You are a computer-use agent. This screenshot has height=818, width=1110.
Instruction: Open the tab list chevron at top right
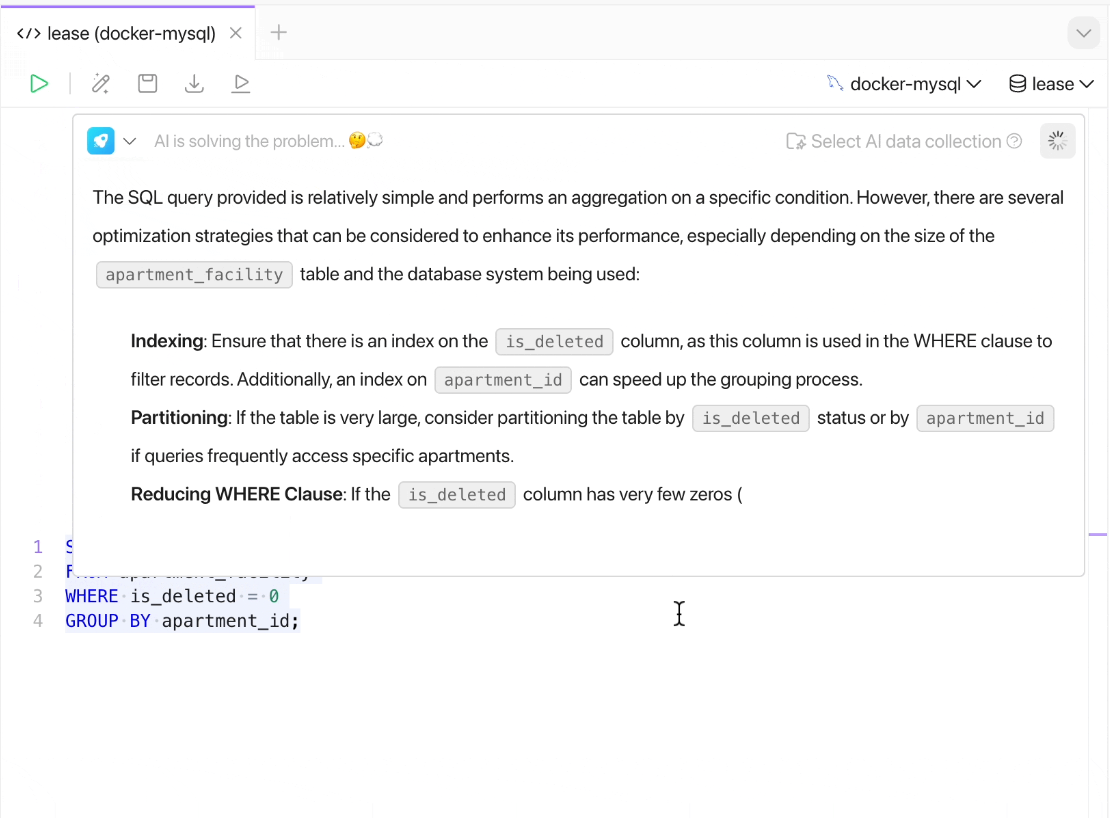[x=1083, y=33]
